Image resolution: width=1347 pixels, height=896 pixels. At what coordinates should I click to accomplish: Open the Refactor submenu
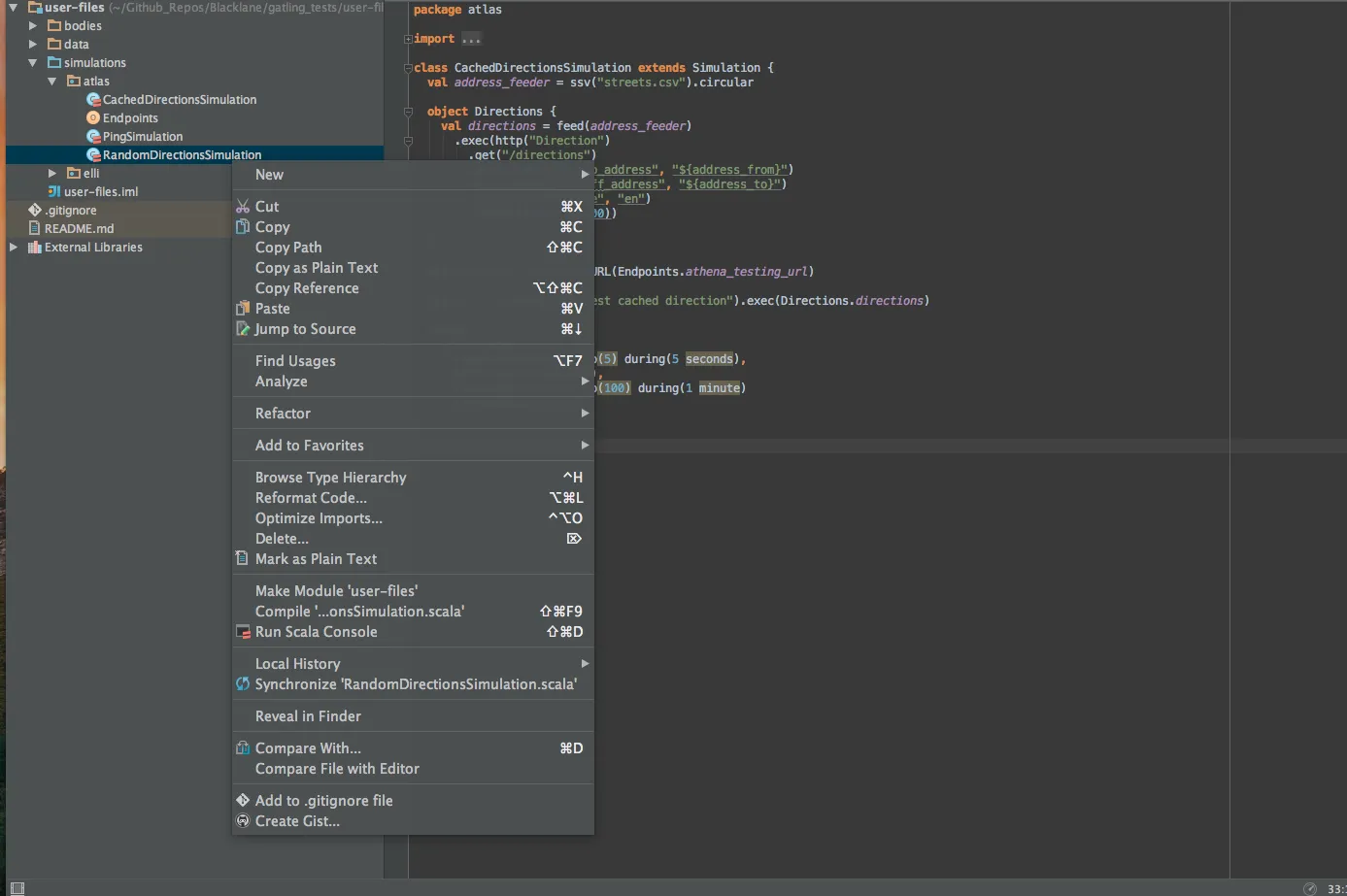click(413, 414)
